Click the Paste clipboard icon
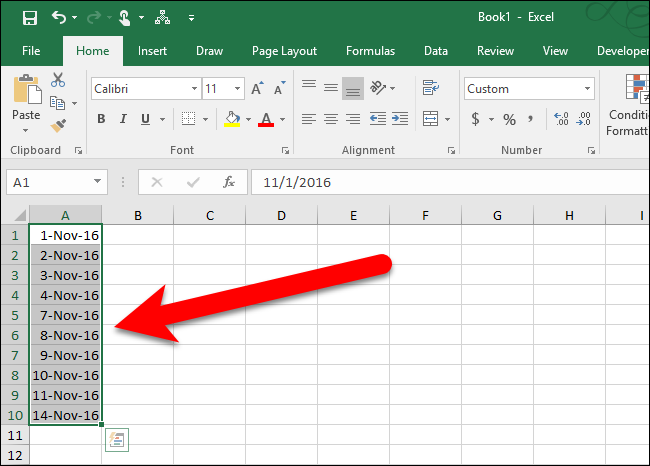This screenshot has width=650, height=466. click(x=27, y=90)
